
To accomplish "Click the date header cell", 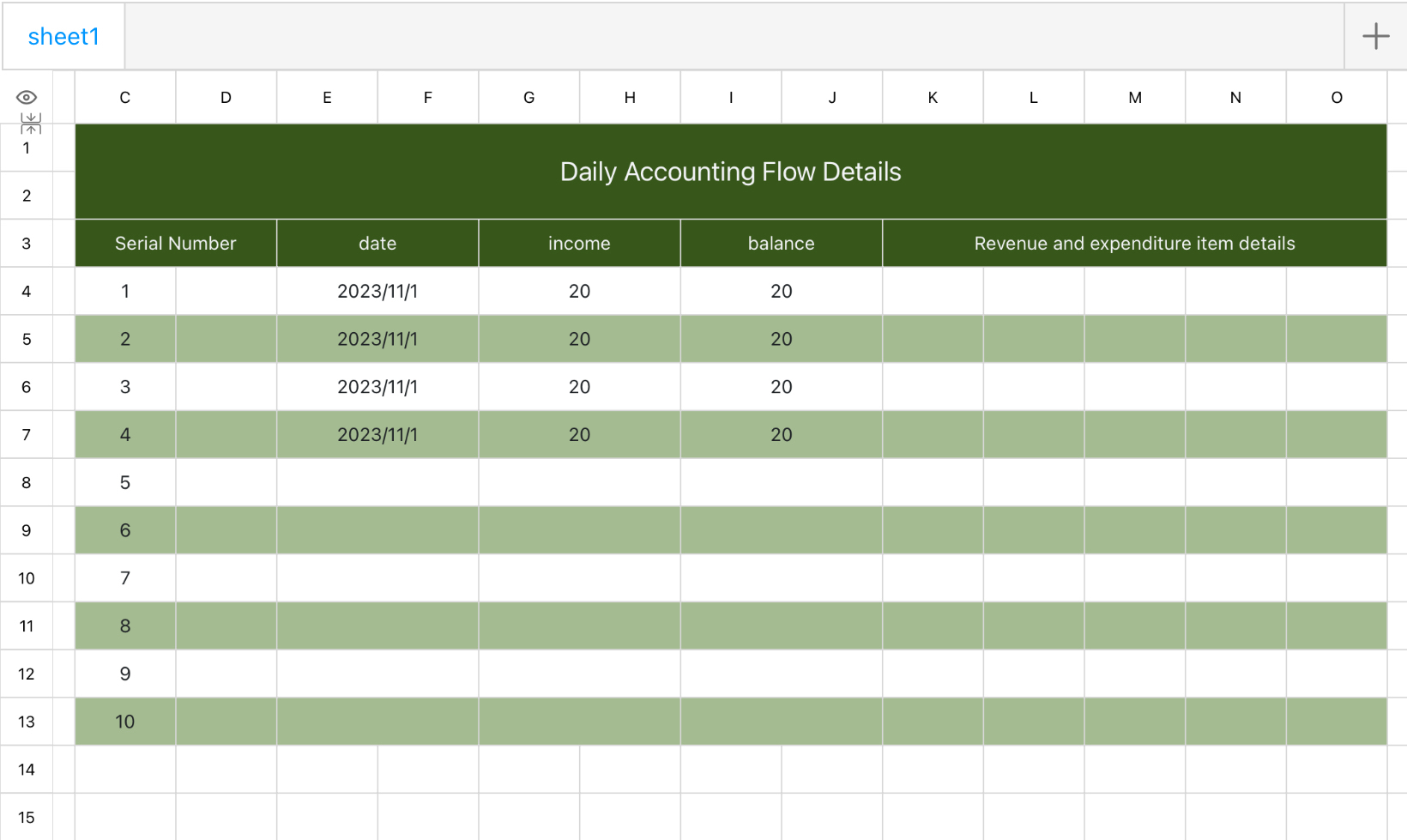I will pos(377,244).
